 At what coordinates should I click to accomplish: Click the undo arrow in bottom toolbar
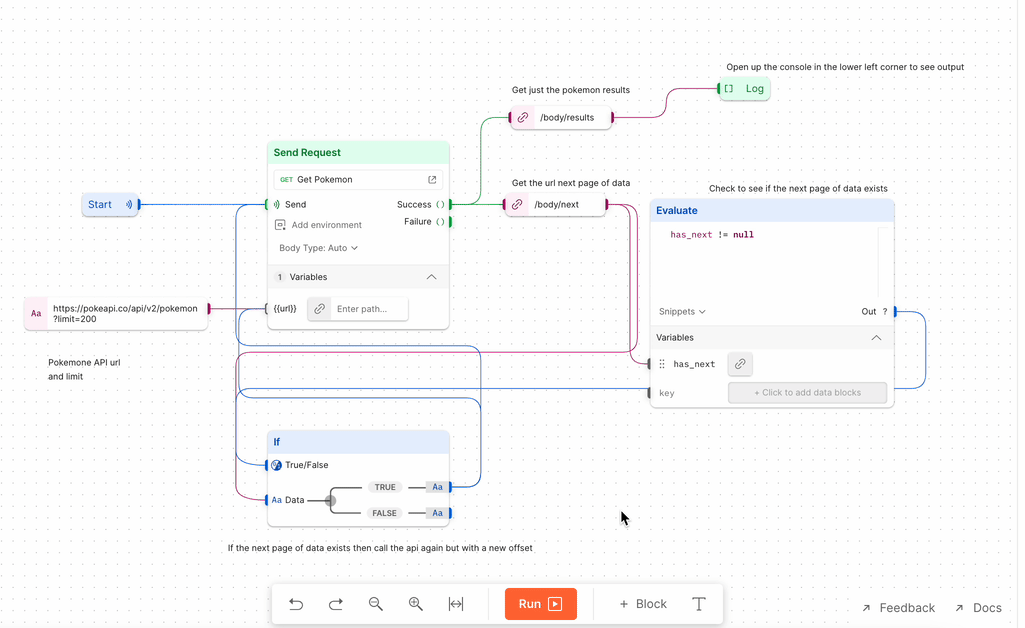(296, 604)
